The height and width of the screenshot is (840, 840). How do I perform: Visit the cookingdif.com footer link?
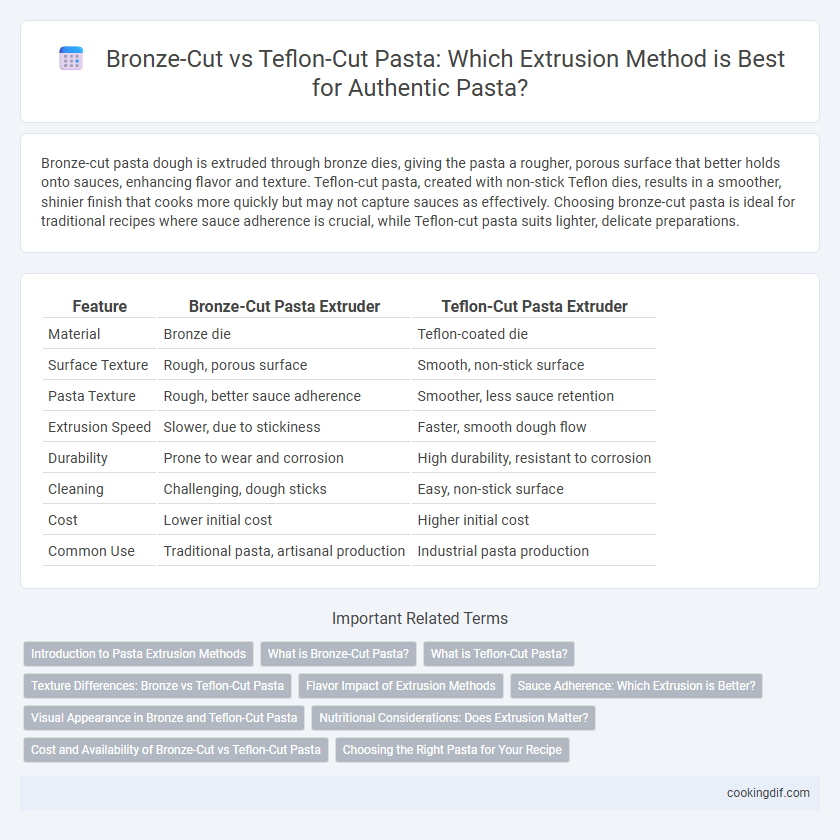768,793
